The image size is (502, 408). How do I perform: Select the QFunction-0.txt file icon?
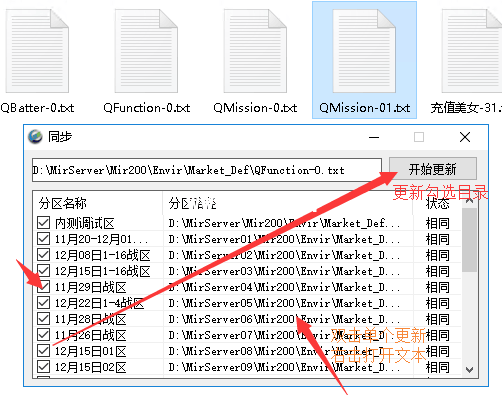(146, 51)
